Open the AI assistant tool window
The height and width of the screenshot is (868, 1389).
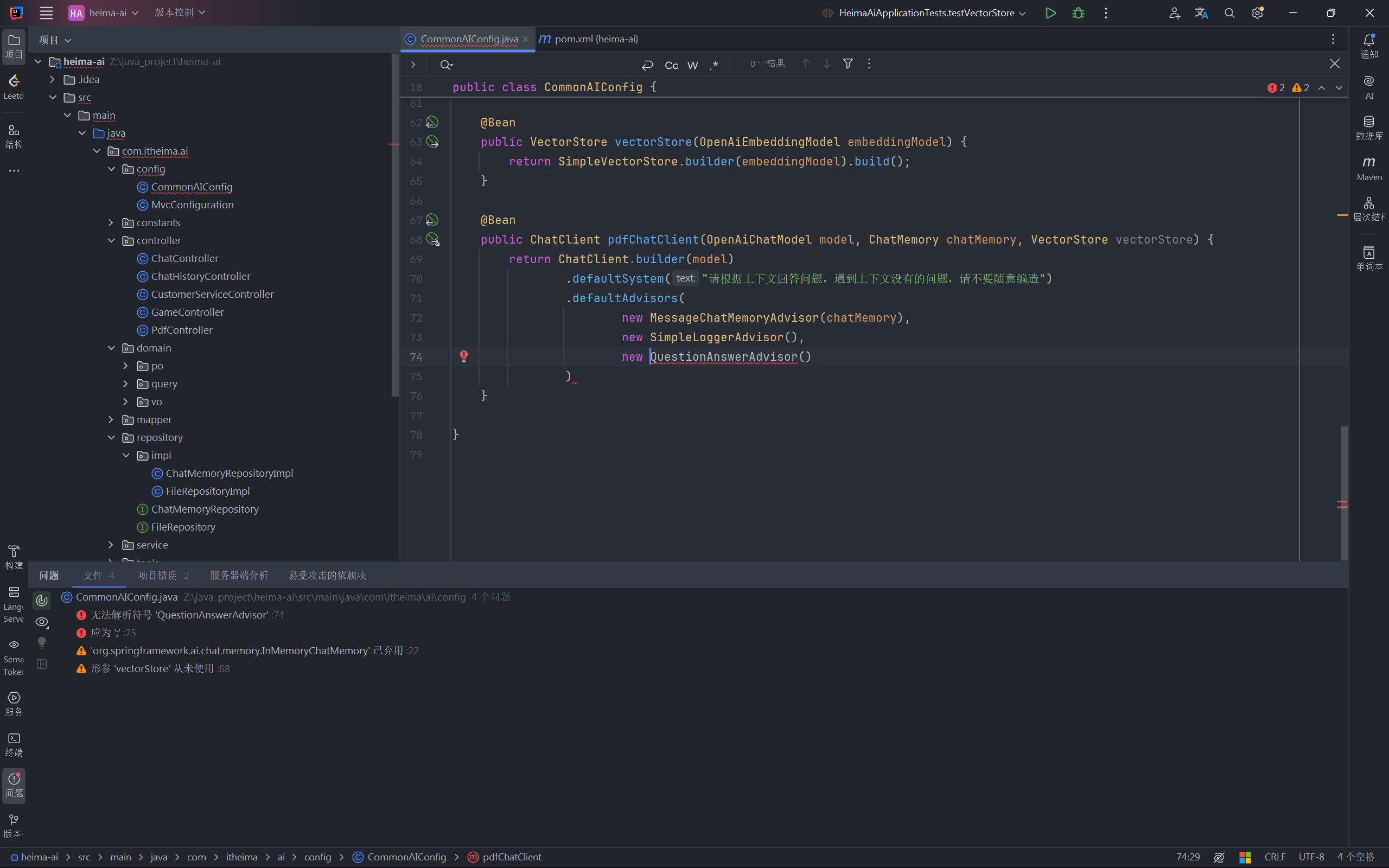coord(1369,87)
